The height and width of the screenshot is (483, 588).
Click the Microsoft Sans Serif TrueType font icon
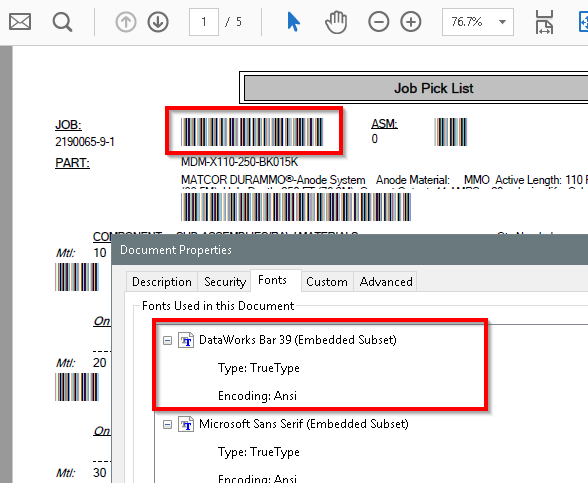(186, 424)
